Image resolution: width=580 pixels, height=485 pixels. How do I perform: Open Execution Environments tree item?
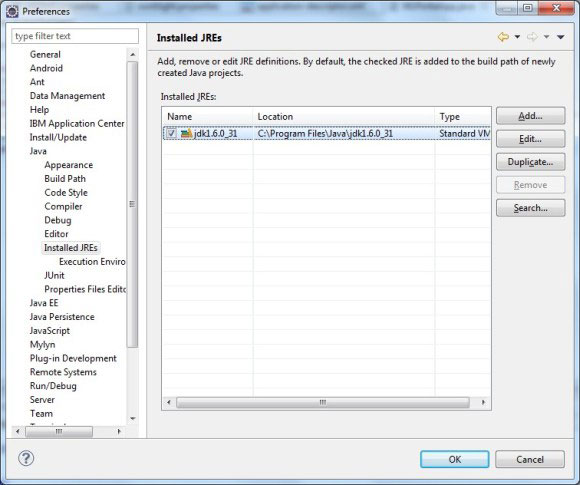click(92, 262)
